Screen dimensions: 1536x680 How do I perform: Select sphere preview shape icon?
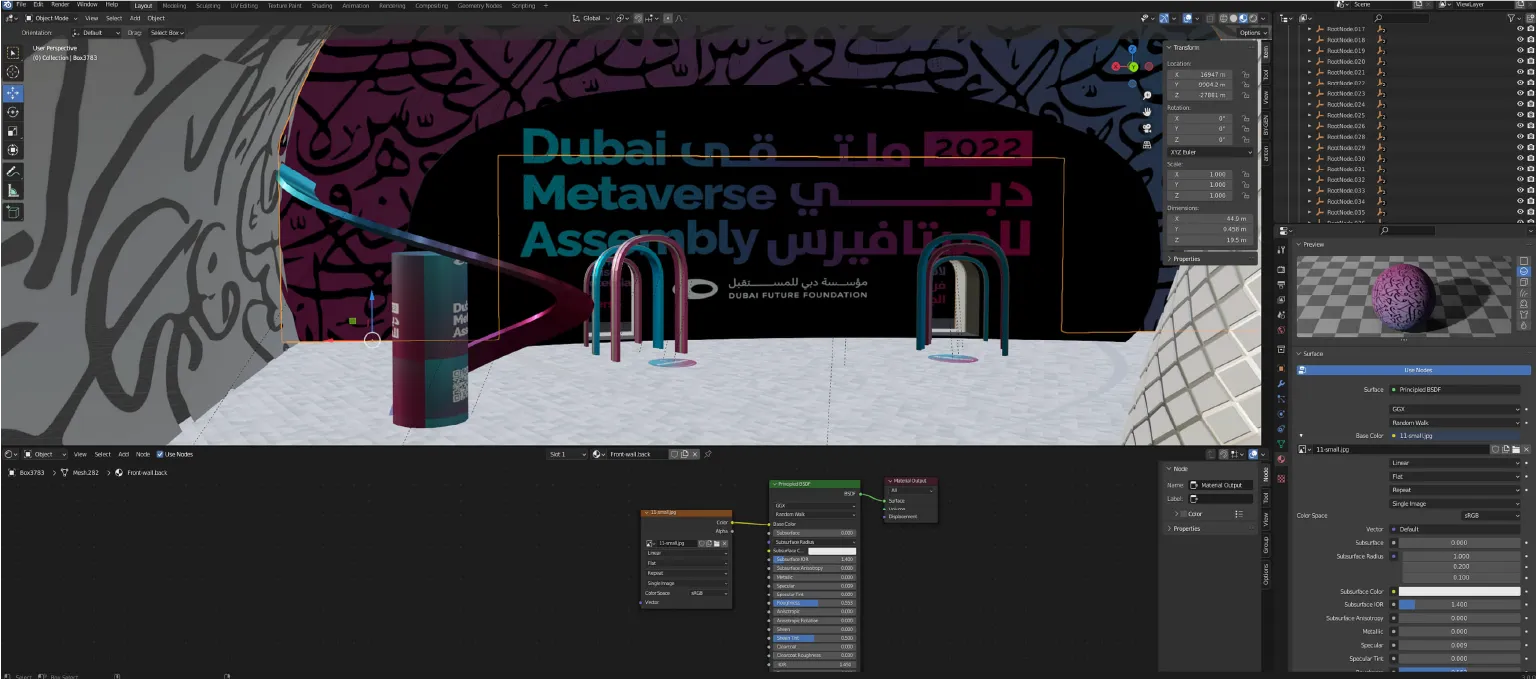point(1524,271)
